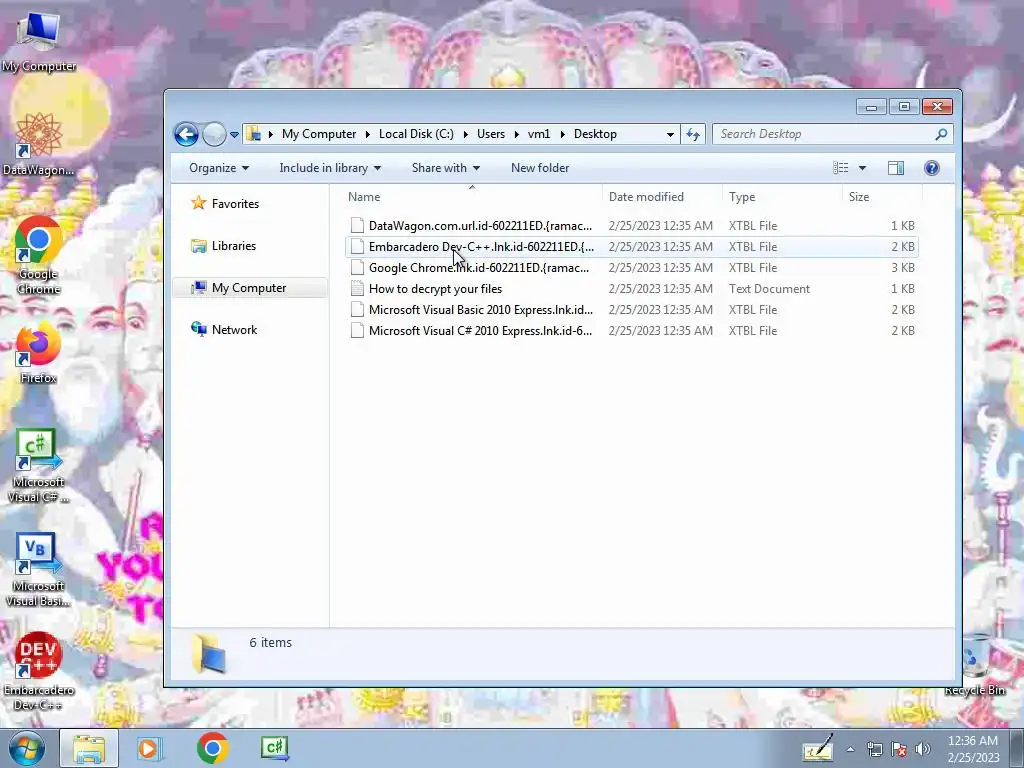Open Microsoft Visual C# desktop shortcut
The image size is (1024, 768).
point(39,466)
